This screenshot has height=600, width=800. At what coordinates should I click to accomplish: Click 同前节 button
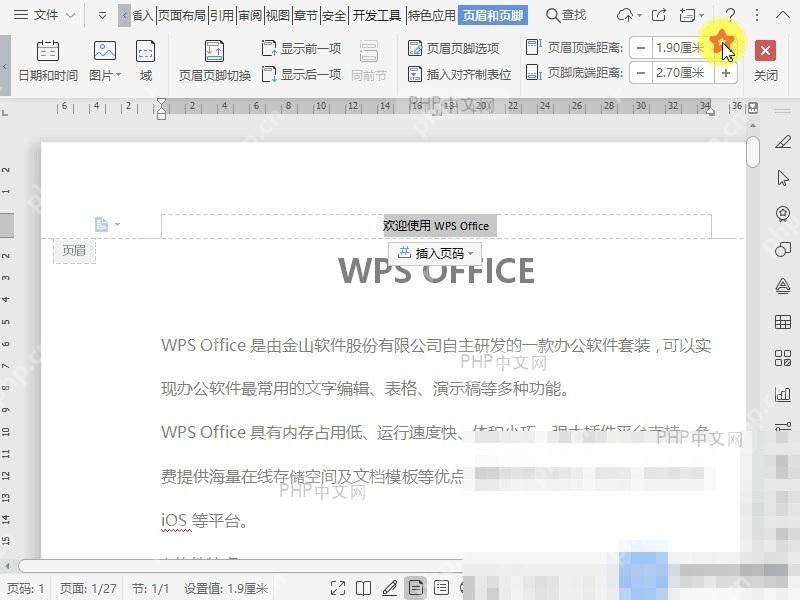tap(368, 61)
